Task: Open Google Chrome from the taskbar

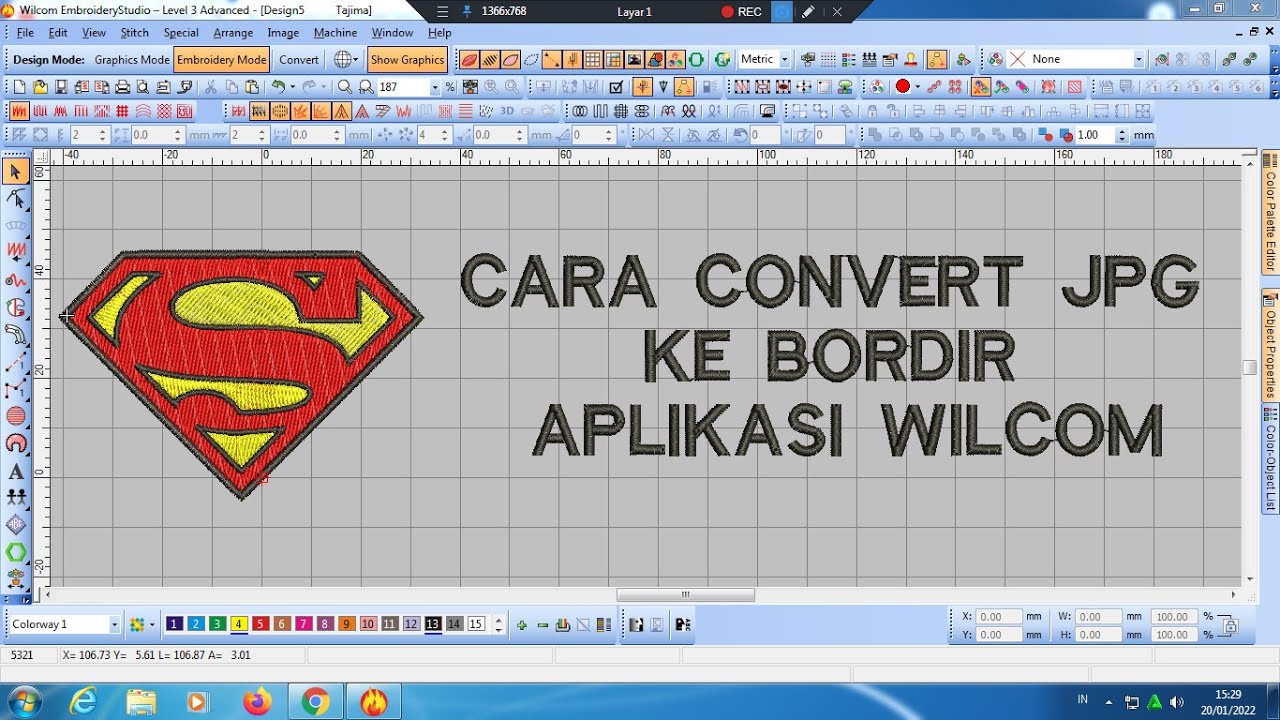Action: [x=315, y=702]
